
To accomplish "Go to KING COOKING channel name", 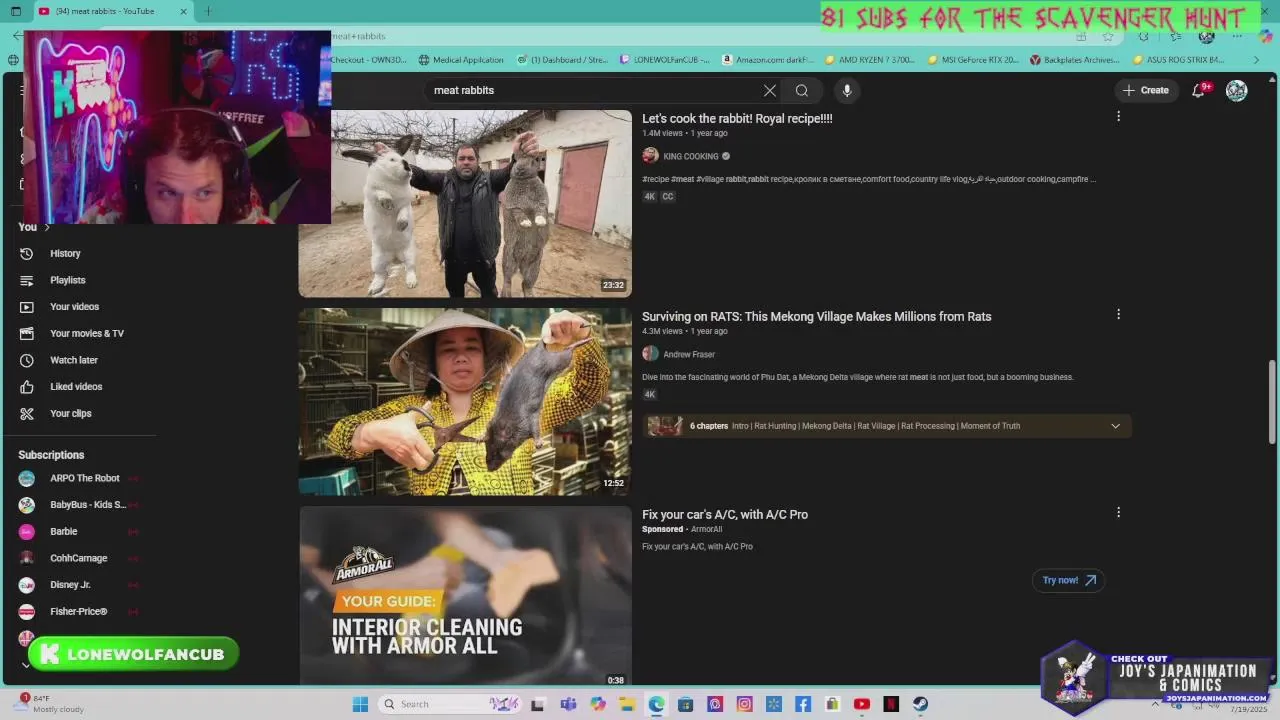I will pyautogui.click(x=691, y=156).
